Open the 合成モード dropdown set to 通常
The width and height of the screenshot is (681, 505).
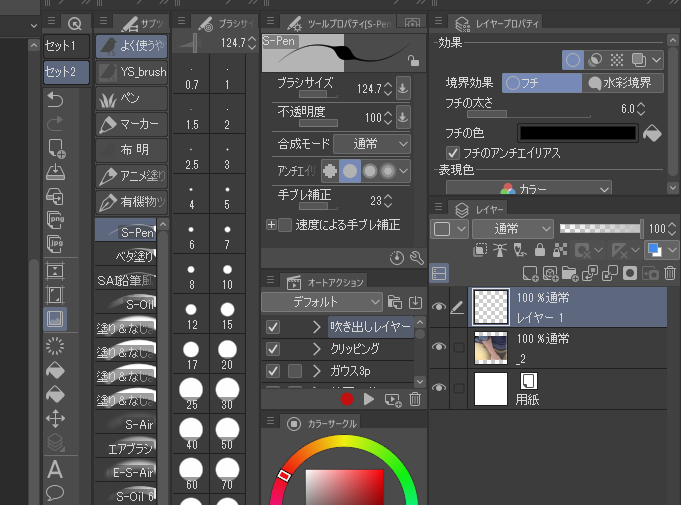pyautogui.click(x=371, y=144)
